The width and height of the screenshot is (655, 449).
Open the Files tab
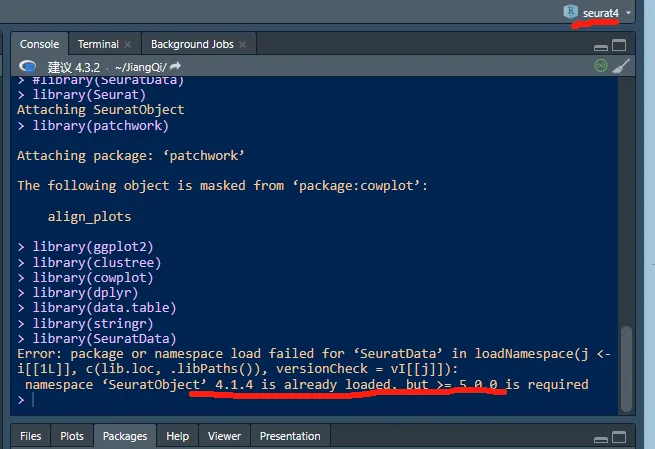coord(30,436)
